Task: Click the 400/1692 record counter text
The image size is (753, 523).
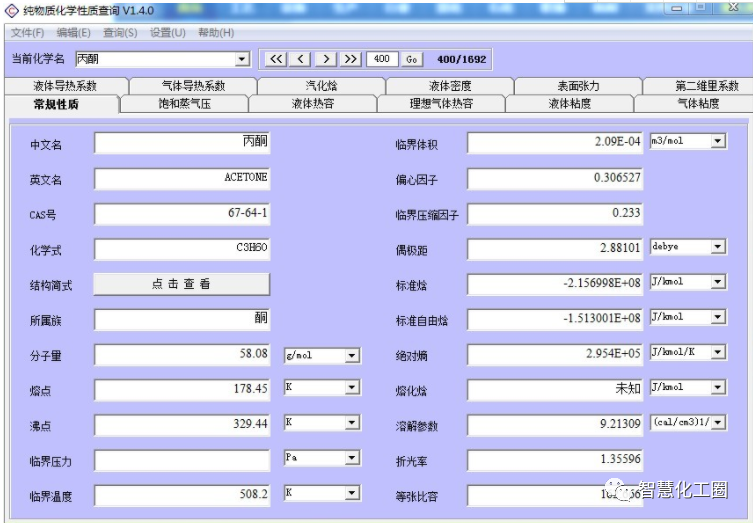Action: 462,60
